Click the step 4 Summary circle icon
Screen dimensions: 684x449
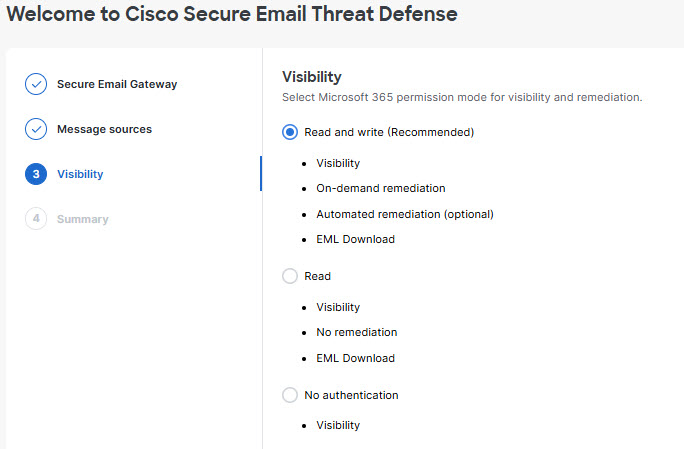coord(36,219)
